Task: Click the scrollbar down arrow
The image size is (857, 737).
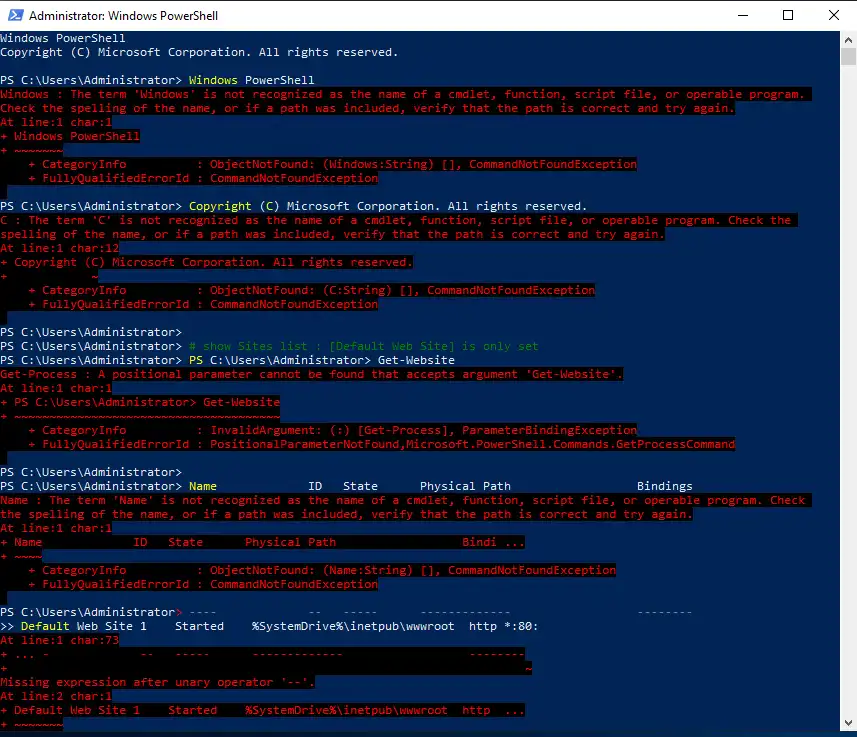Action: [848, 722]
